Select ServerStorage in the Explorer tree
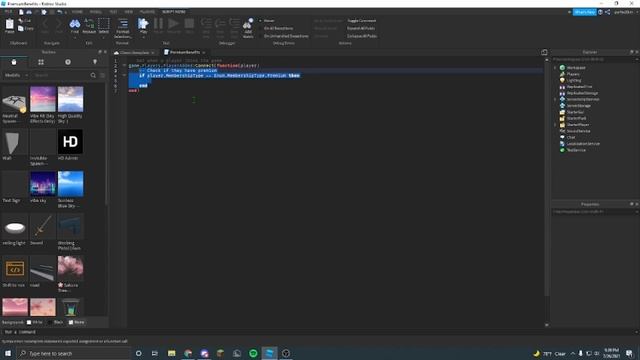The width and height of the screenshot is (640, 360). [578, 106]
